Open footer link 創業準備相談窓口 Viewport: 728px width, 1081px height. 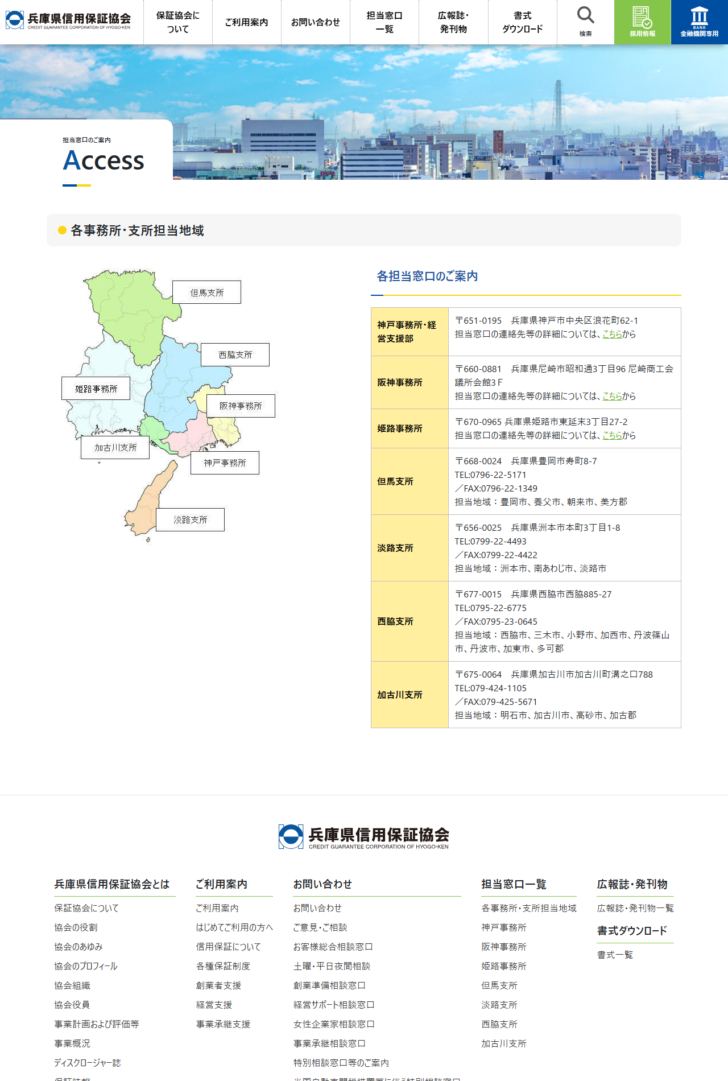(329, 985)
